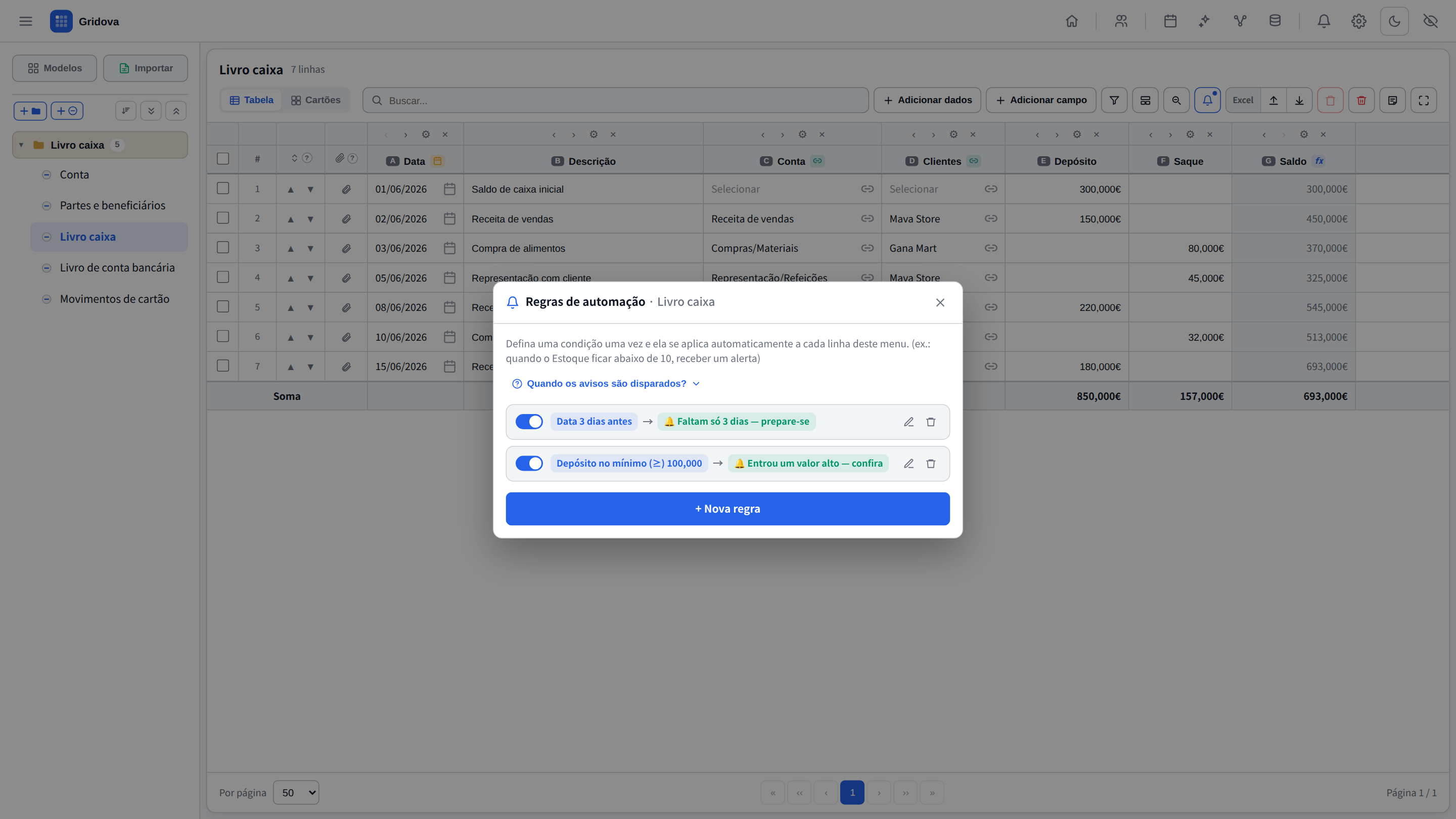Viewport: 1456px width, 819px height.
Task: Edit the Data 3 dias antes rule
Action: [908, 422]
